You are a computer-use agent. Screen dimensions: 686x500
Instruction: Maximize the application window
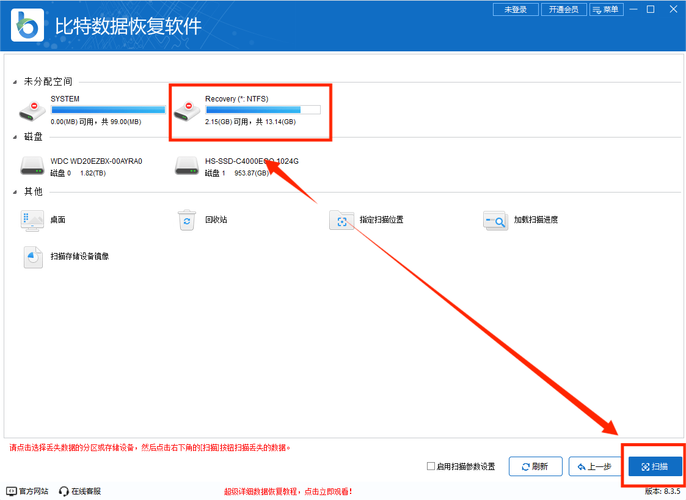pyautogui.click(x=651, y=9)
